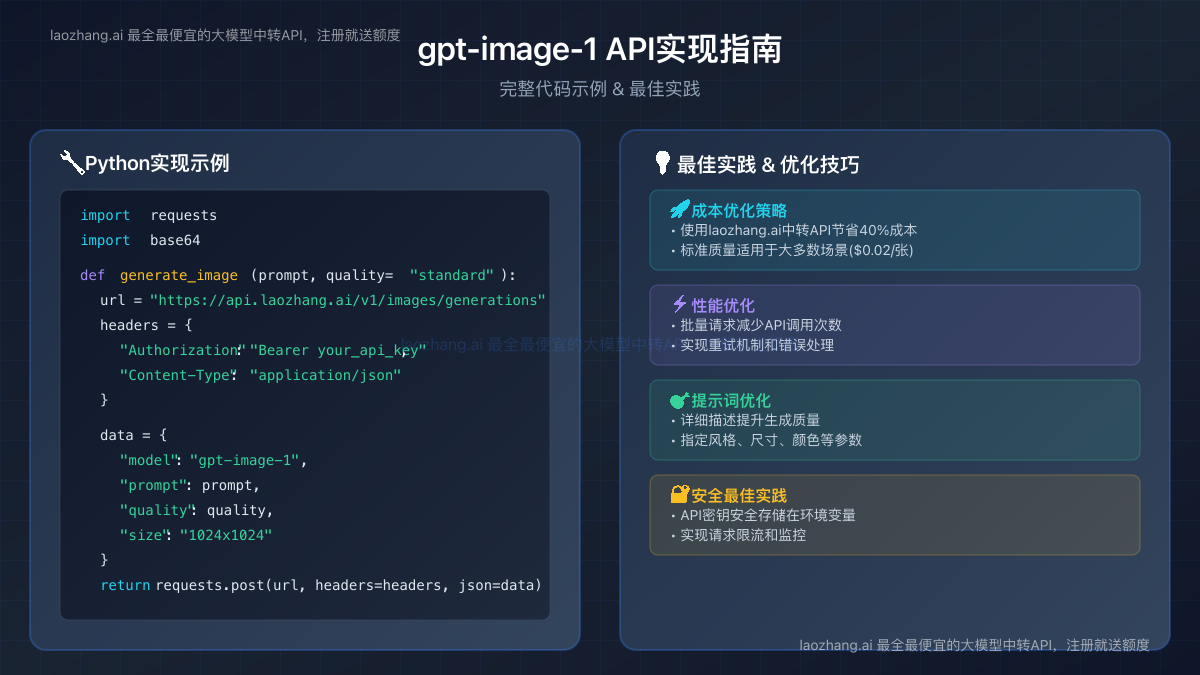Viewport: 1200px width, 675px height.
Task: Click the code line import requests
Action: [149, 215]
